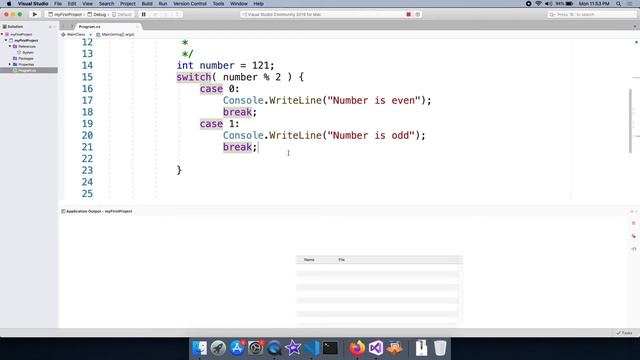The height and width of the screenshot is (360, 640).
Task: Open the Run menu
Action: coord(163,4)
